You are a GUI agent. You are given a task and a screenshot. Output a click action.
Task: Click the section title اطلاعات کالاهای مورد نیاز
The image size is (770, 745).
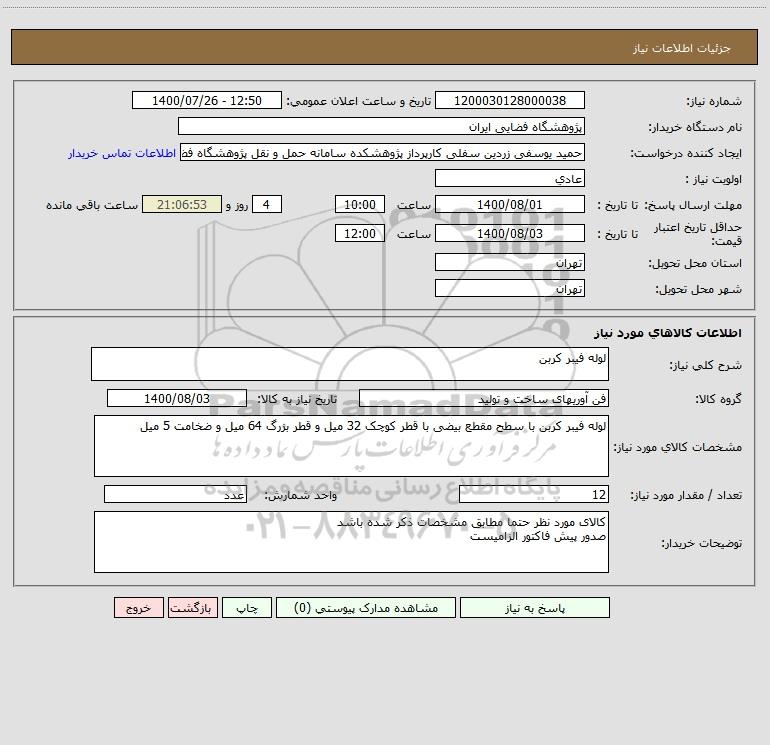click(x=668, y=333)
